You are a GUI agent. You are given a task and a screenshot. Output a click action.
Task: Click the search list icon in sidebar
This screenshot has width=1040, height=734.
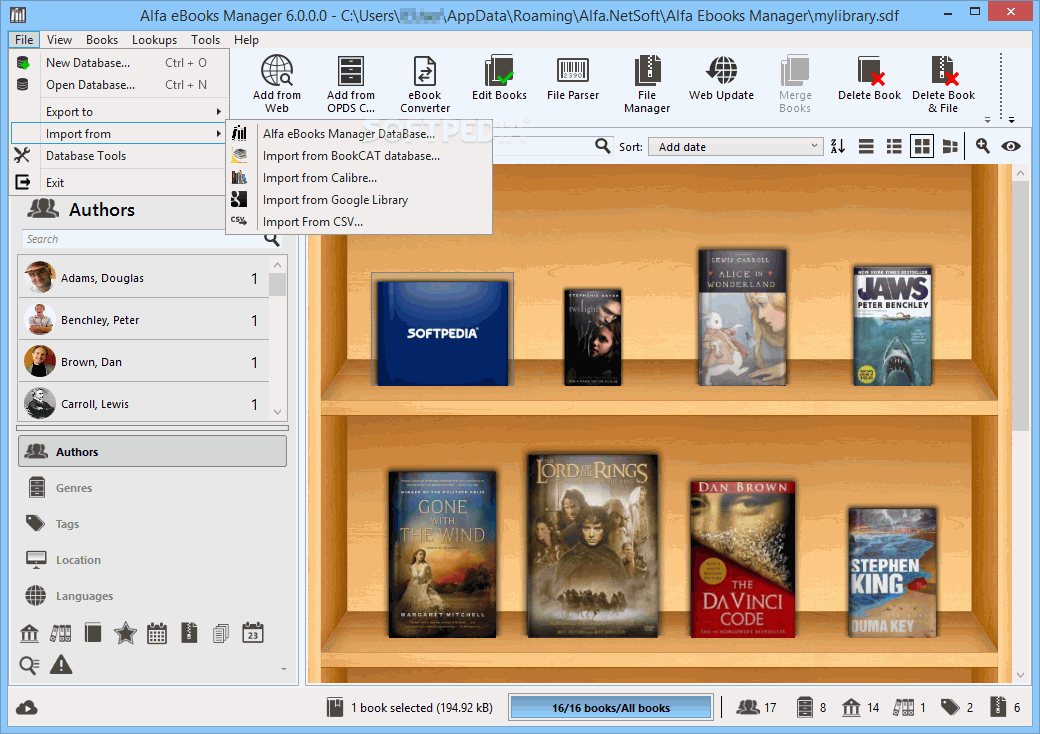point(29,665)
